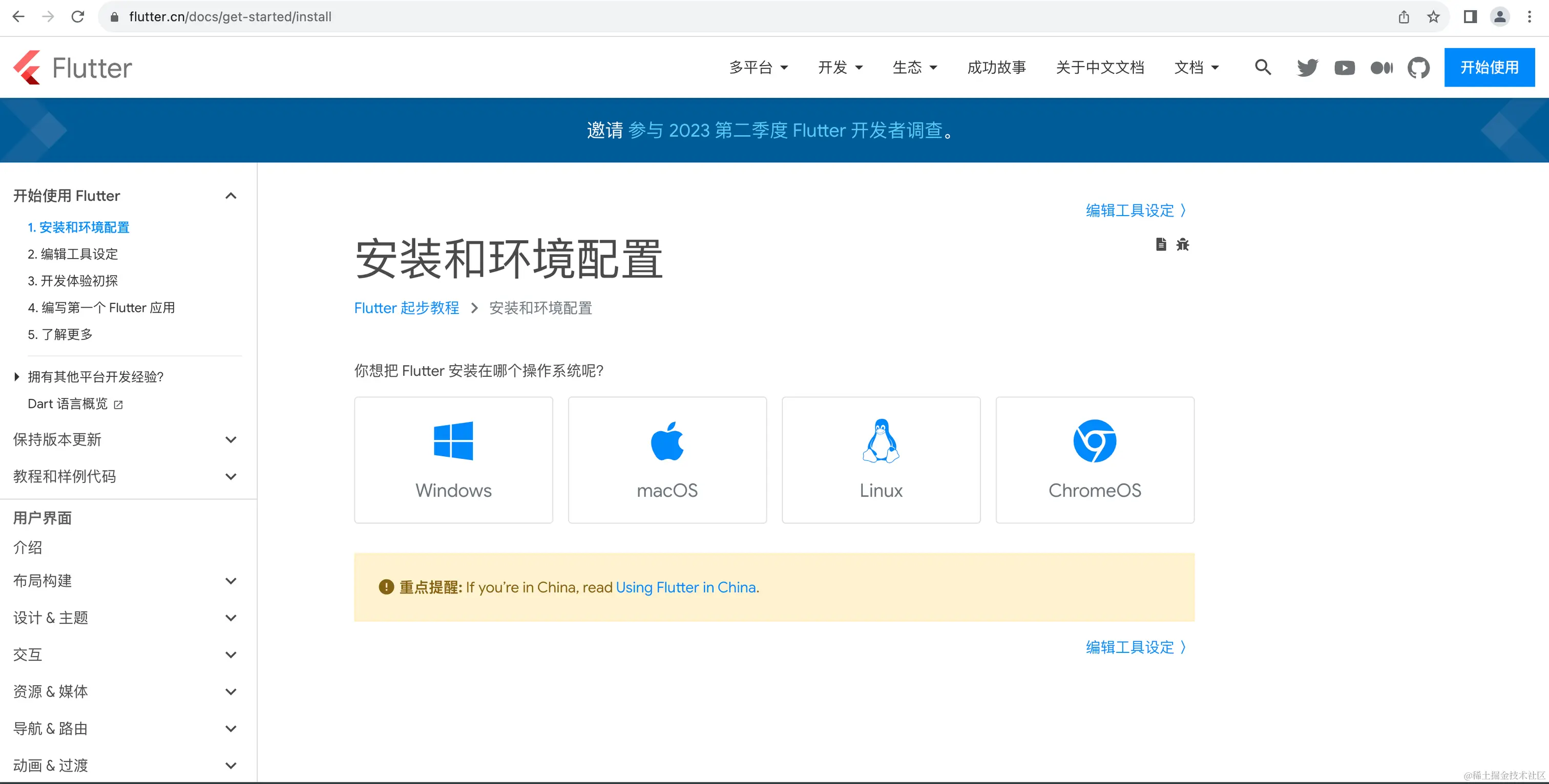
Task: Follow the top 编辑工具设定 next-page link
Action: [x=1137, y=210]
